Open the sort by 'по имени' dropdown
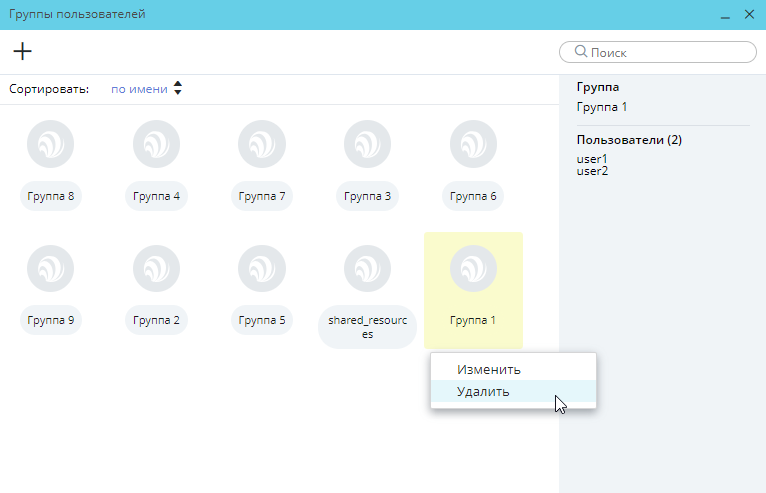The height and width of the screenshot is (493, 766). [139, 89]
